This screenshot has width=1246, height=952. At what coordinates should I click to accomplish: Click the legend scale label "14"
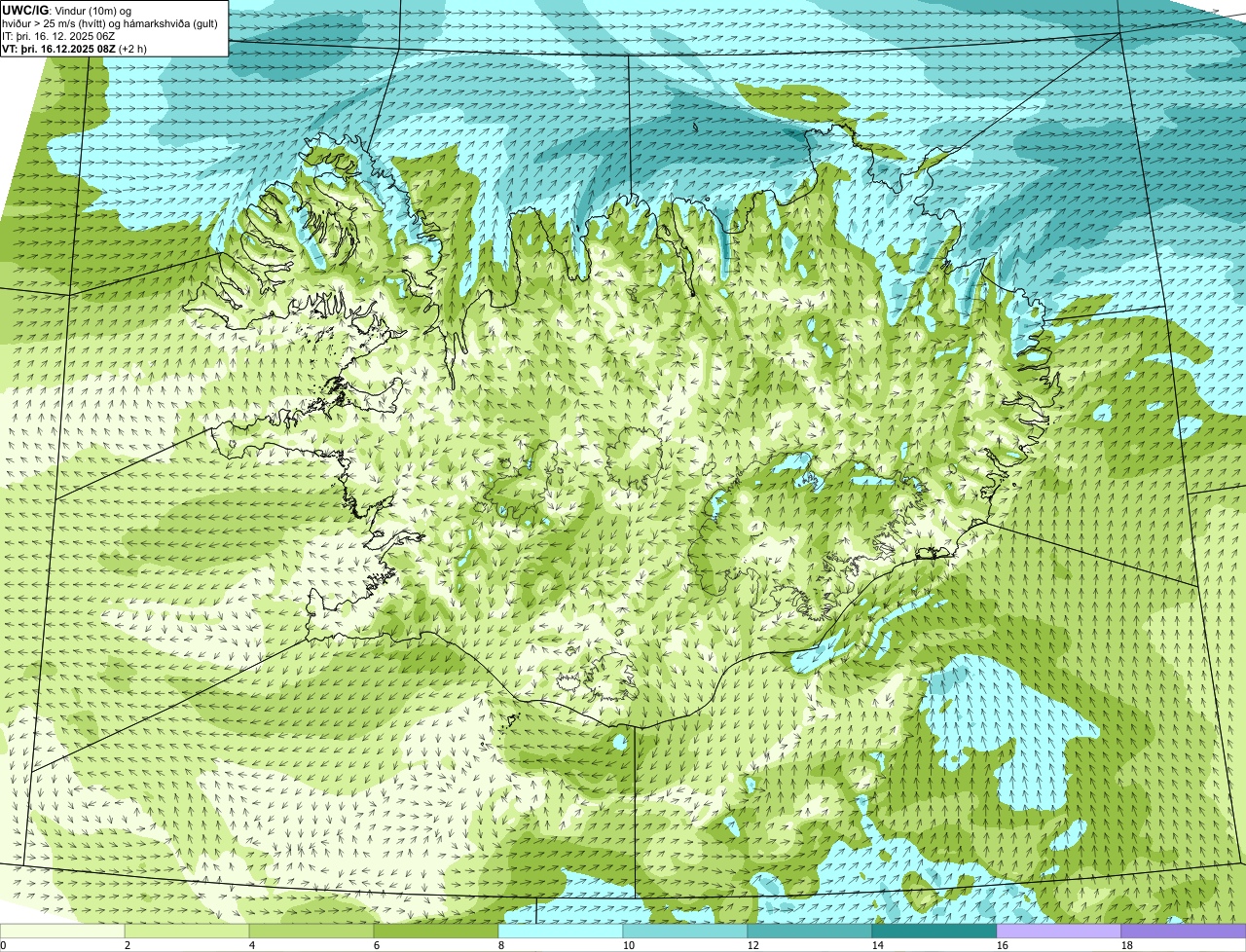tap(878, 945)
